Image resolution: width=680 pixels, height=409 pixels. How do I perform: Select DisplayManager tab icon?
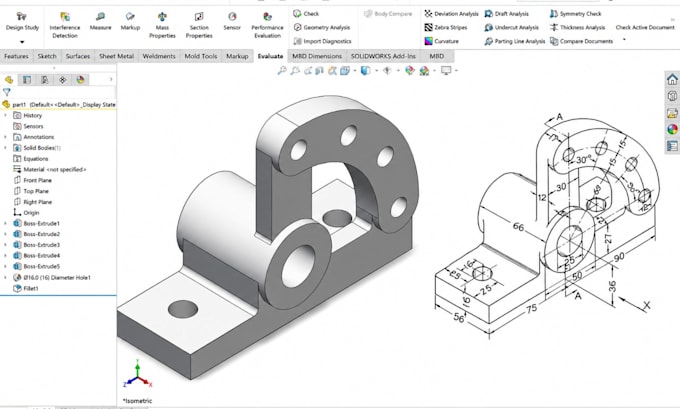80,80
